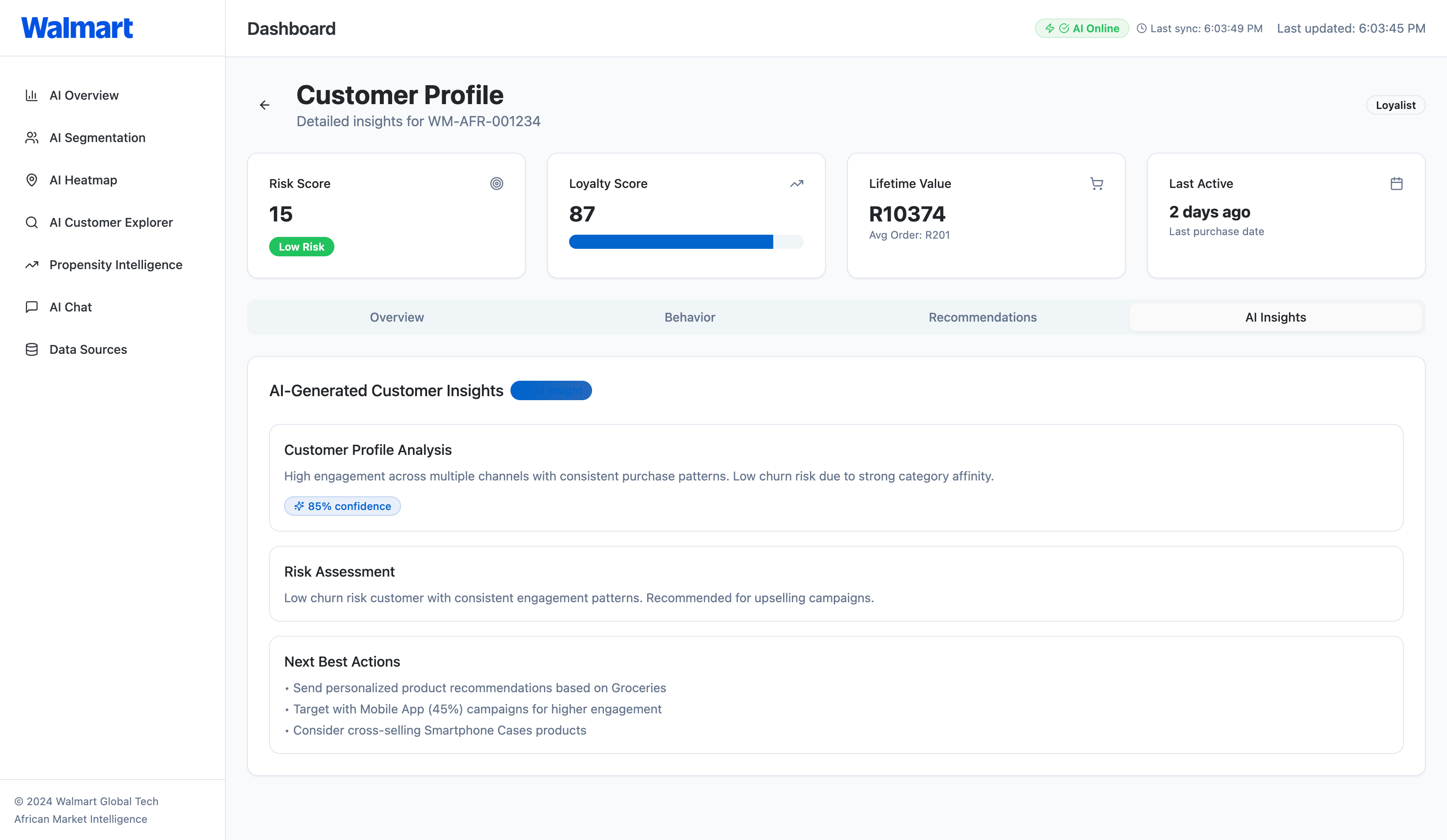1447x840 pixels.
Task: Open AI Overview in the sidebar
Action: [112, 95]
